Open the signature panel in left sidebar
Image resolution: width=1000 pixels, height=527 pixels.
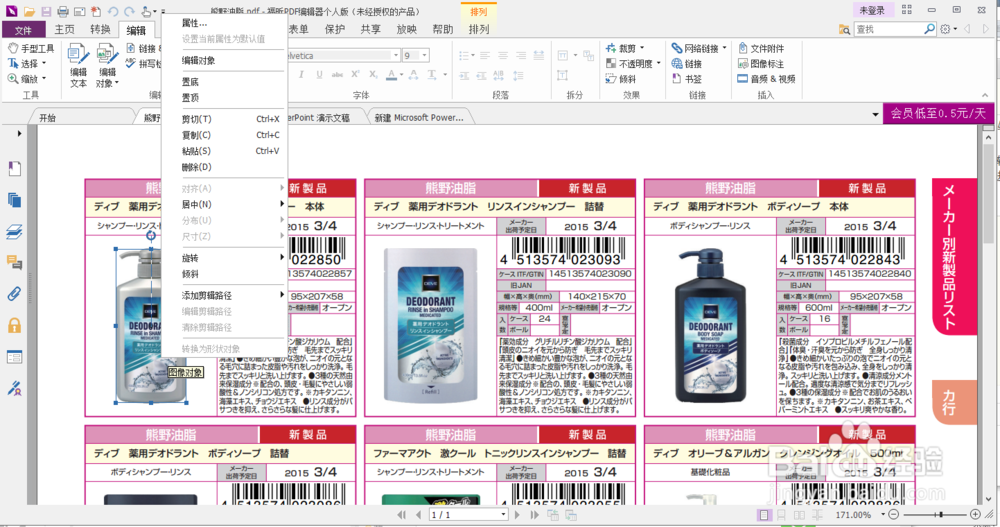pyautogui.click(x=14, y=388)
